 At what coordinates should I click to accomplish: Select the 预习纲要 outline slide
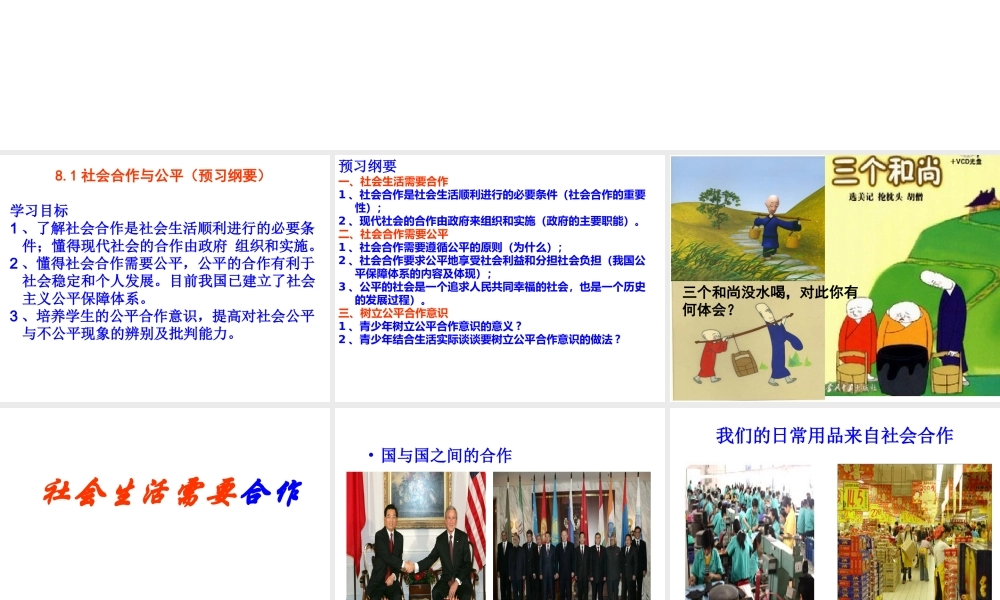tap(499, 278)
